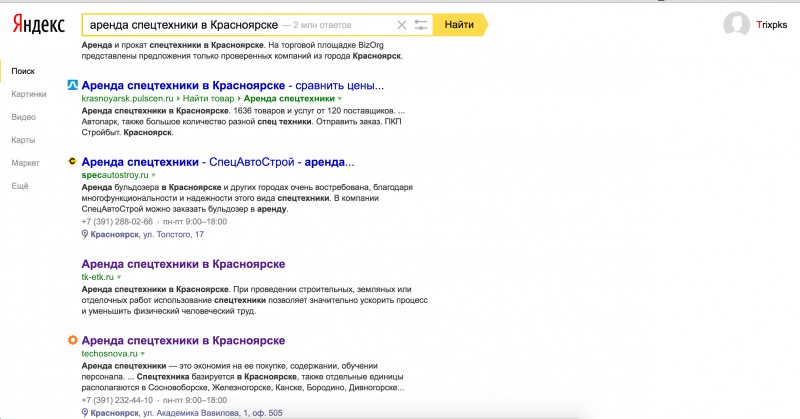Clear the search query with X
Image resolution: width=800 pixels, height=419 pixels.
[x=402, y=24]
